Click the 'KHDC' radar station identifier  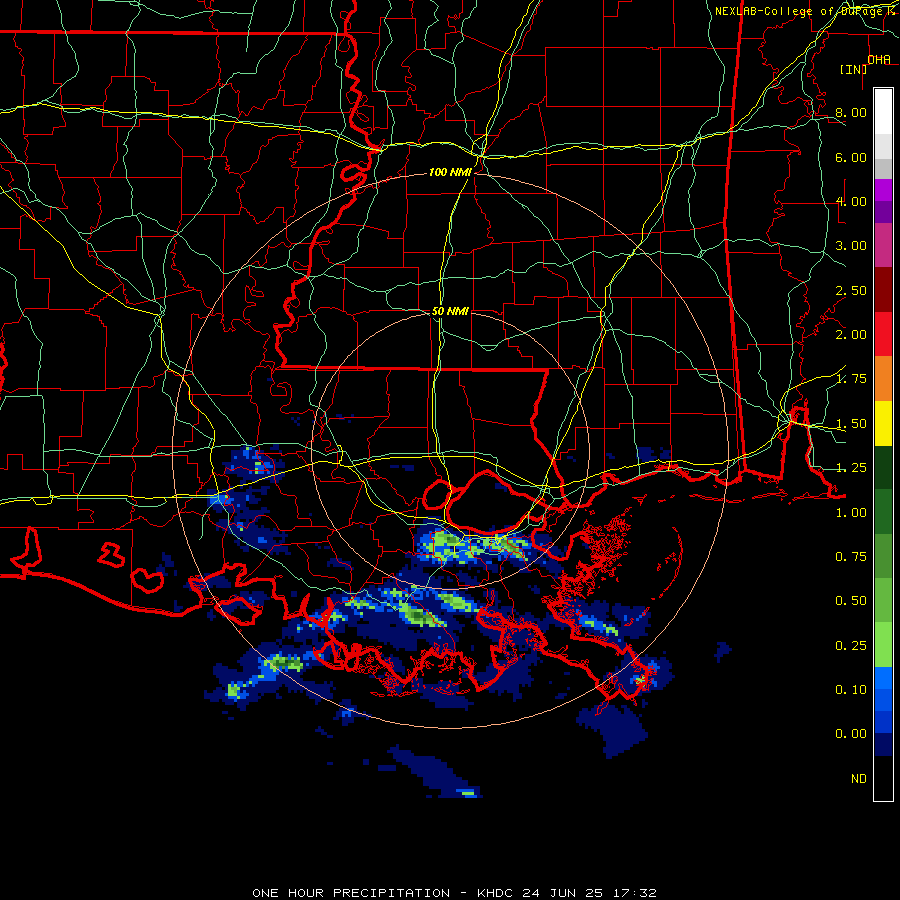coord(495,893)
